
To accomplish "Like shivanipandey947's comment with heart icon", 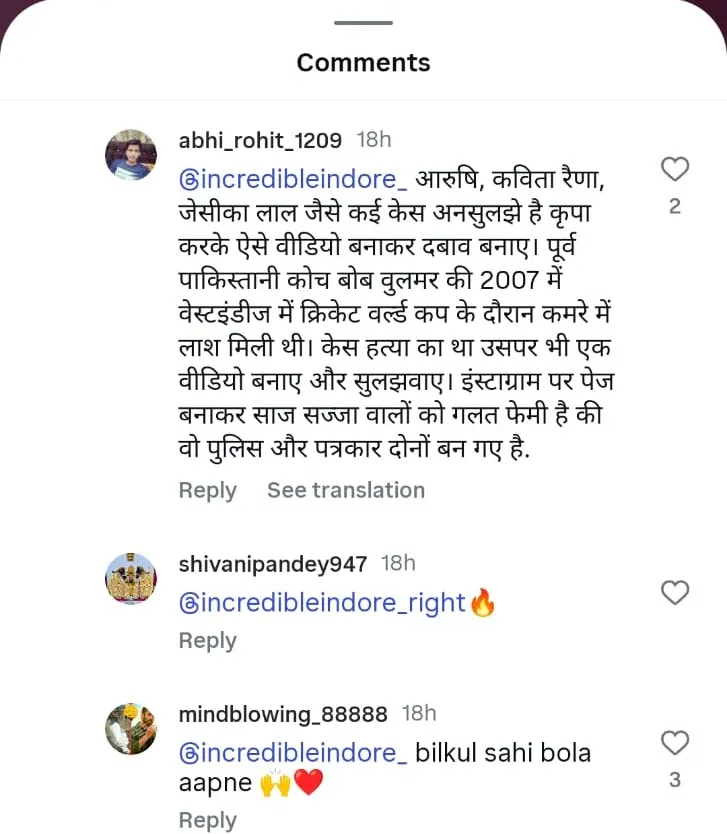I will (x=676, y=593).
